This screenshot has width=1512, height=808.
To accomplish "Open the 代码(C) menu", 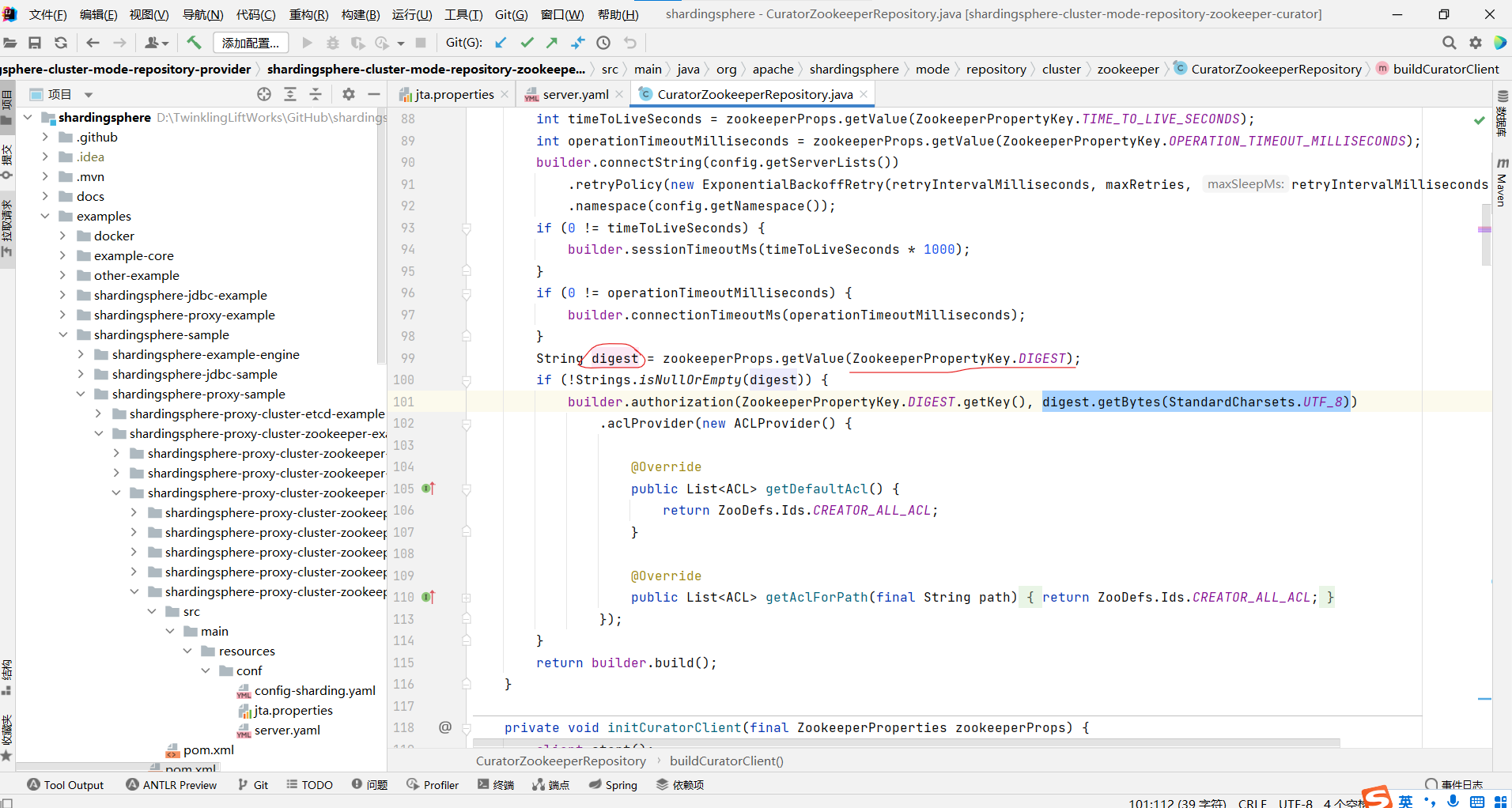I will tap(256, 14).
